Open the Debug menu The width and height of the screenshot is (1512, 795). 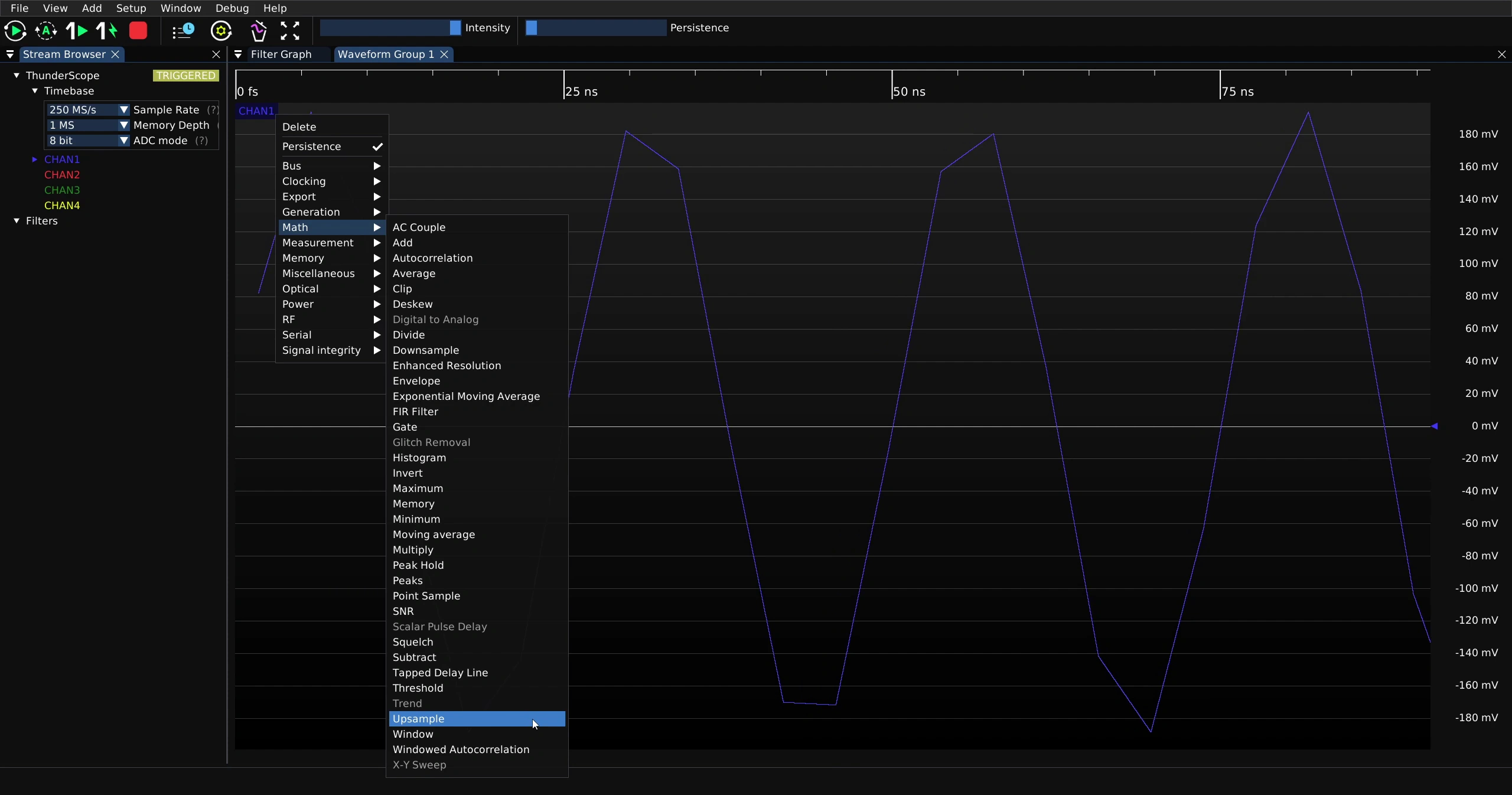coord(232,8)
